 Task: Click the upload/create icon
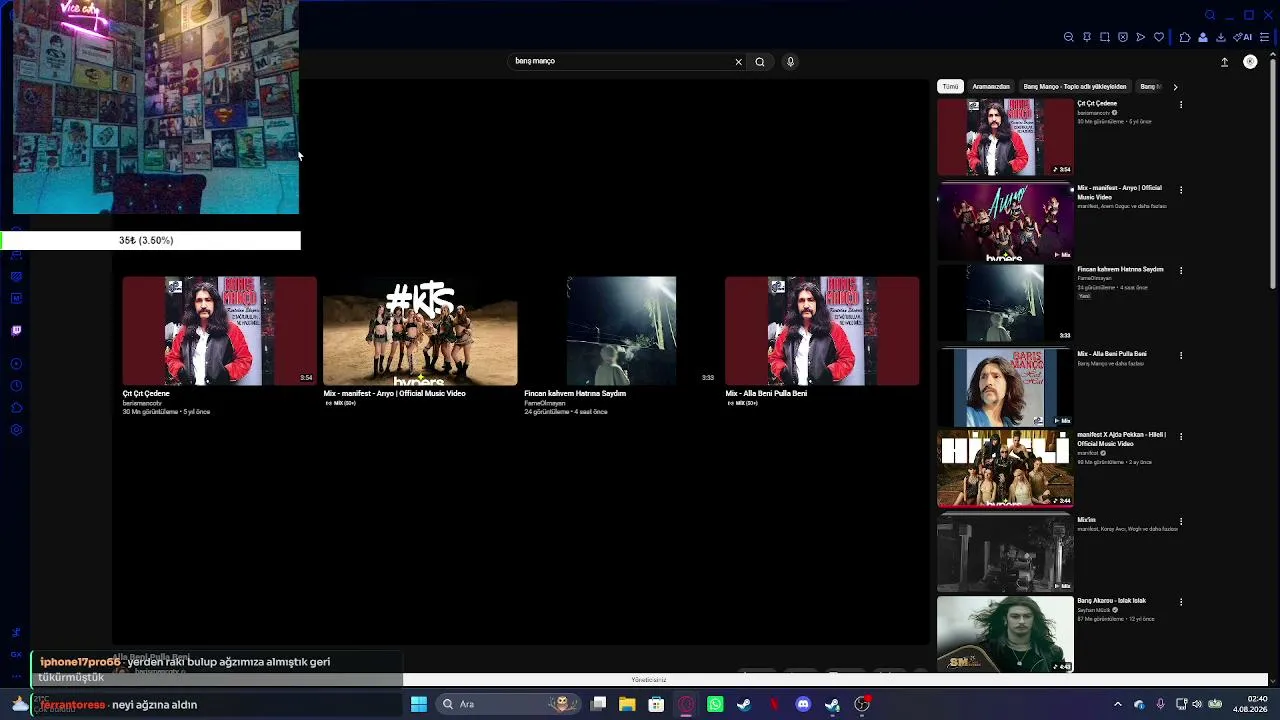click(x=1224, y=62)
